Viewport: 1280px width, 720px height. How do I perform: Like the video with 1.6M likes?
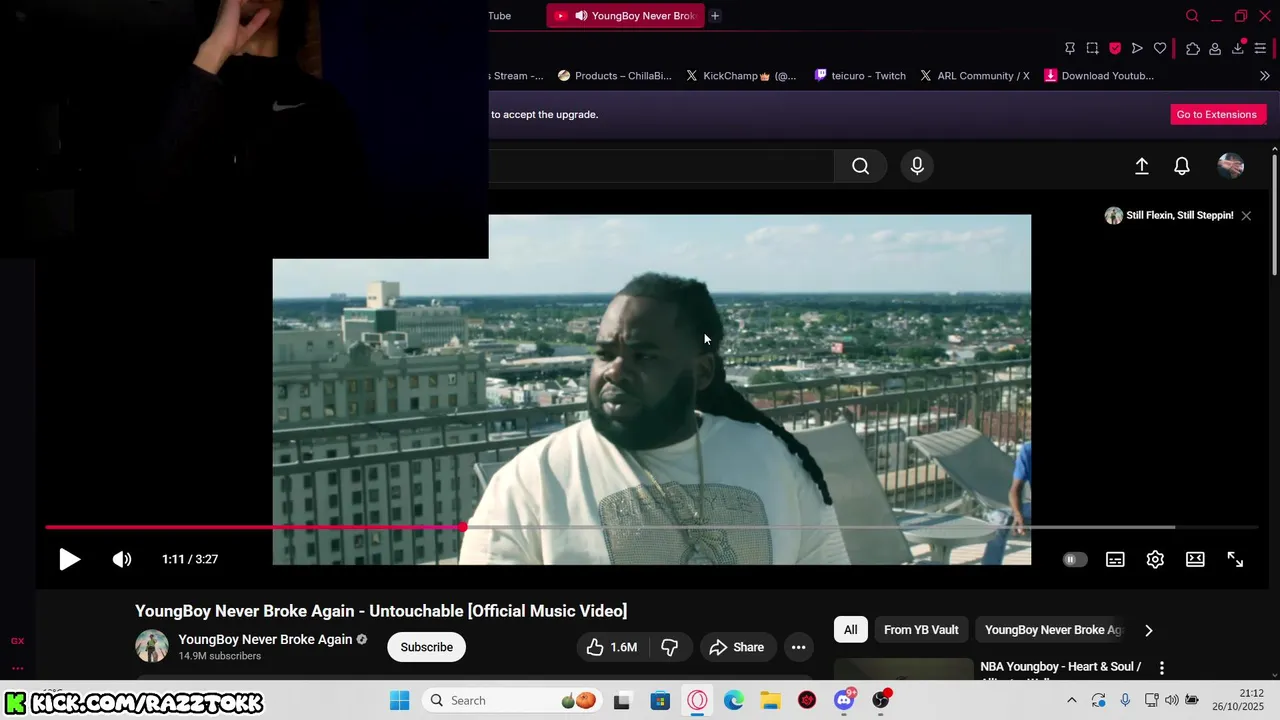pos(611,647)
